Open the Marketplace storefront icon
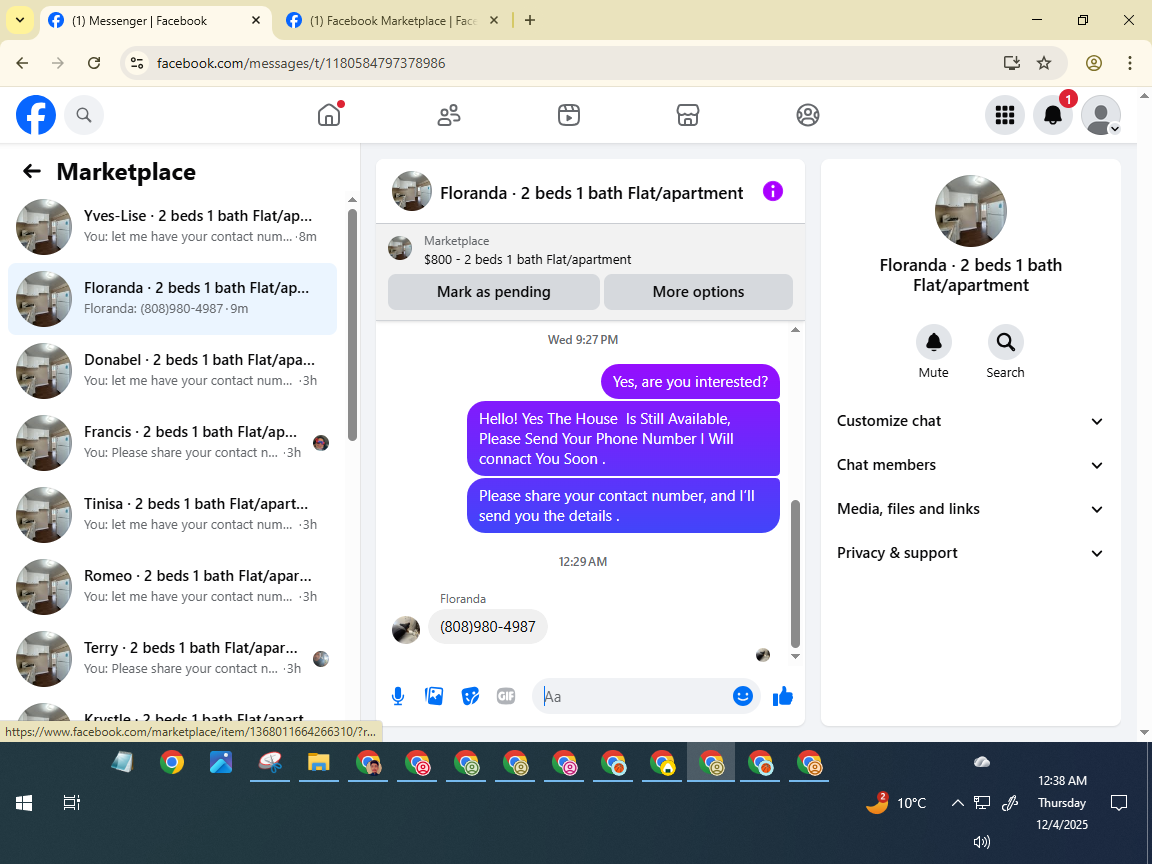Viewport: 1152px width, 864px height. pos(688,115)
